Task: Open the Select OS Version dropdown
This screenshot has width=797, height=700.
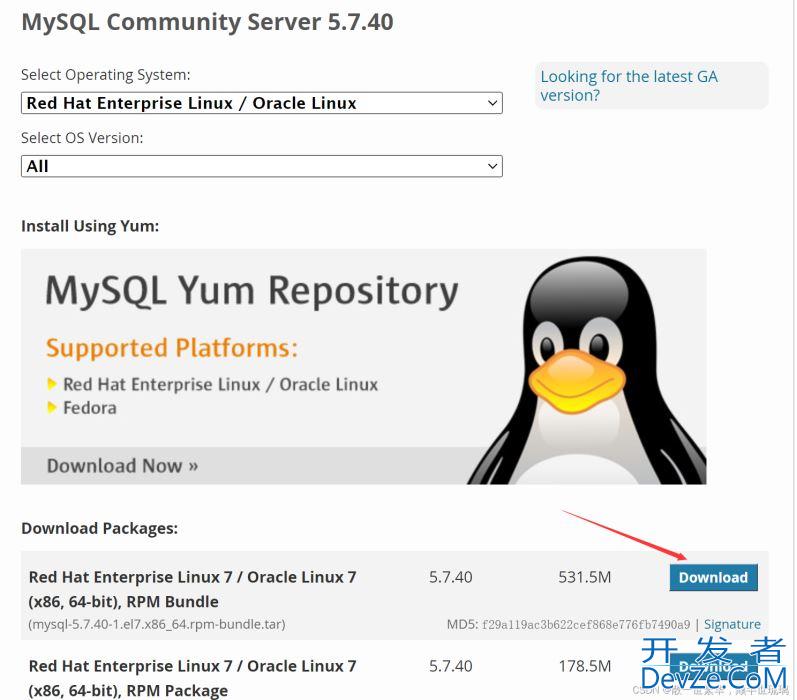Action: coord(262,166)
